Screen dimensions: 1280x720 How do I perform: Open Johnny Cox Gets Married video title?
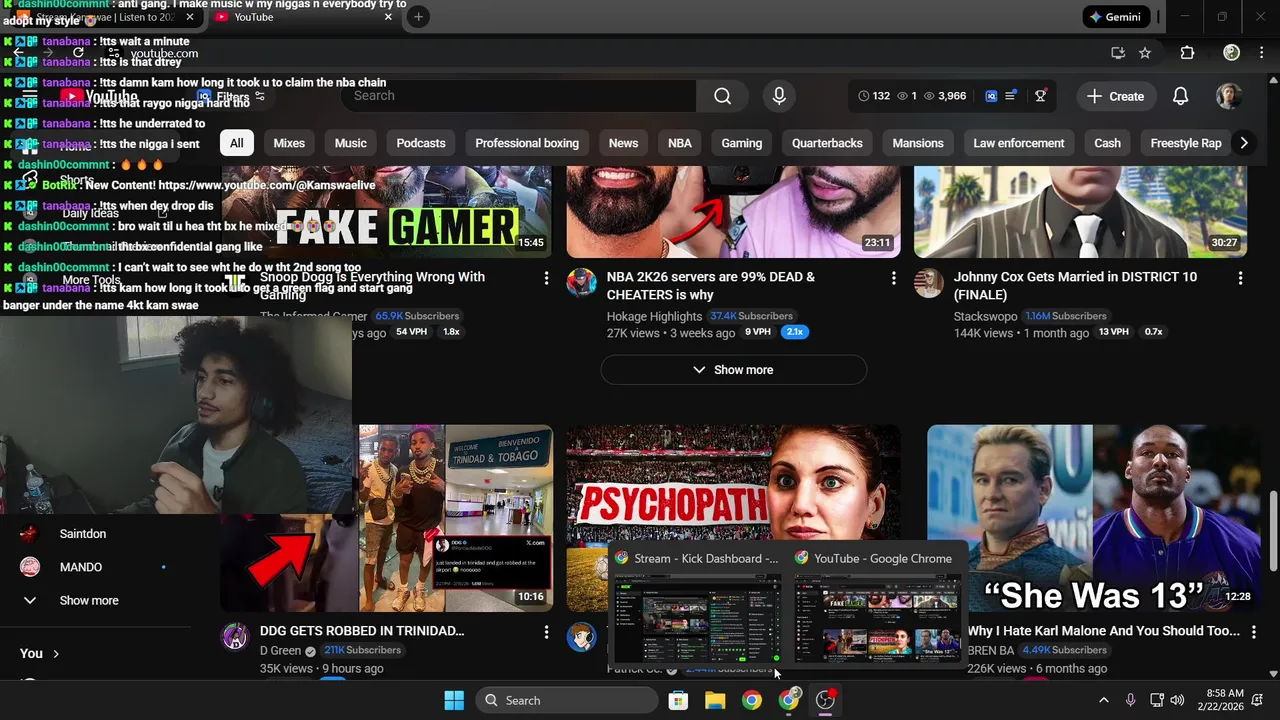pos(1075,286)
